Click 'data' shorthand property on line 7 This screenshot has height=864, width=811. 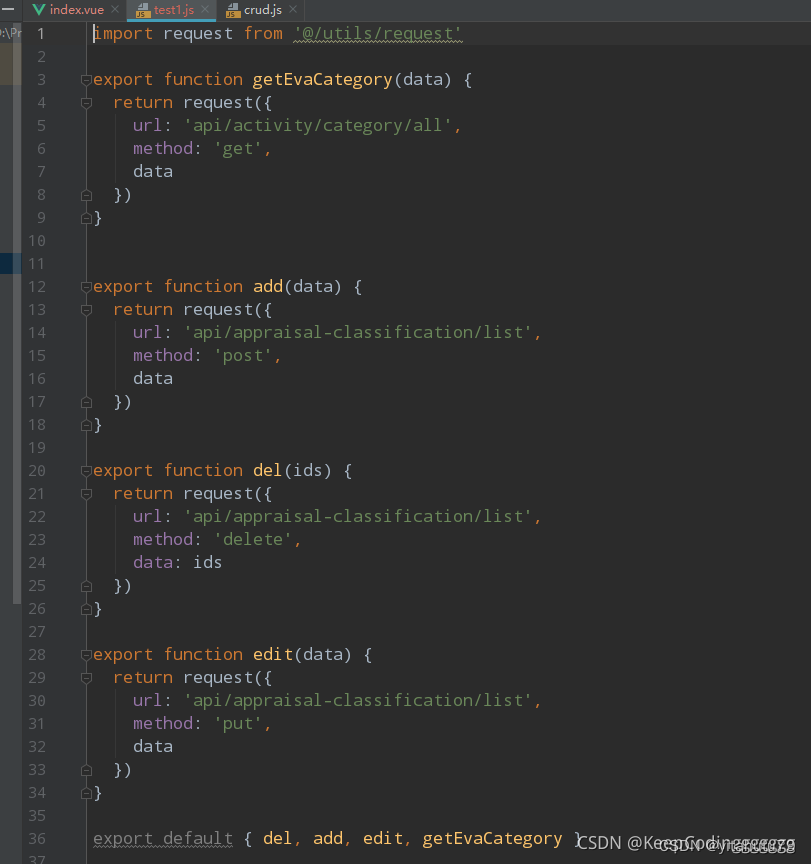(153, 172)
